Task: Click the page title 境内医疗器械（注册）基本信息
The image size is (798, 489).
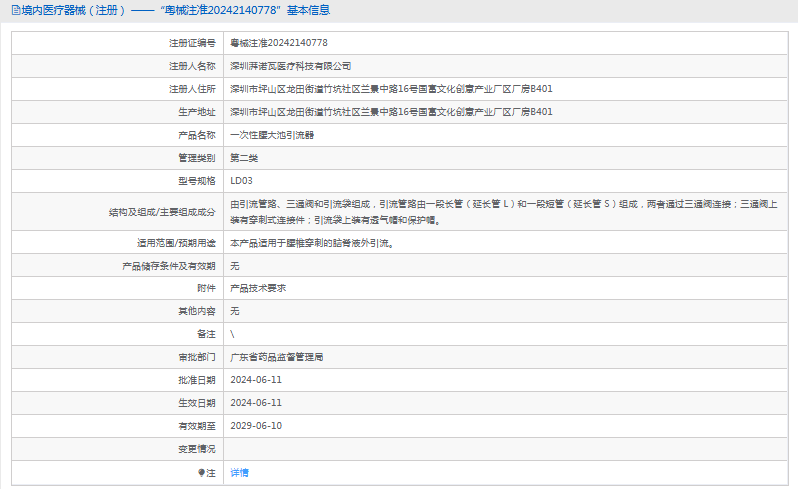Action: tap(175, 10)
